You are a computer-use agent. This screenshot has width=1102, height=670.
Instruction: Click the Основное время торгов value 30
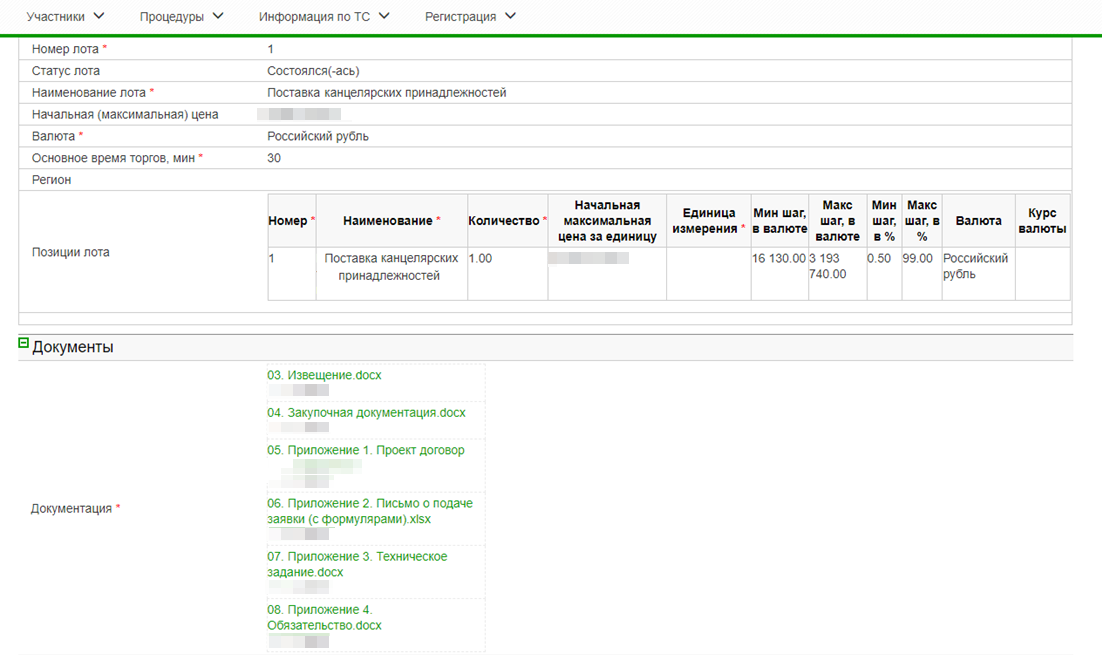pos(274,158)
